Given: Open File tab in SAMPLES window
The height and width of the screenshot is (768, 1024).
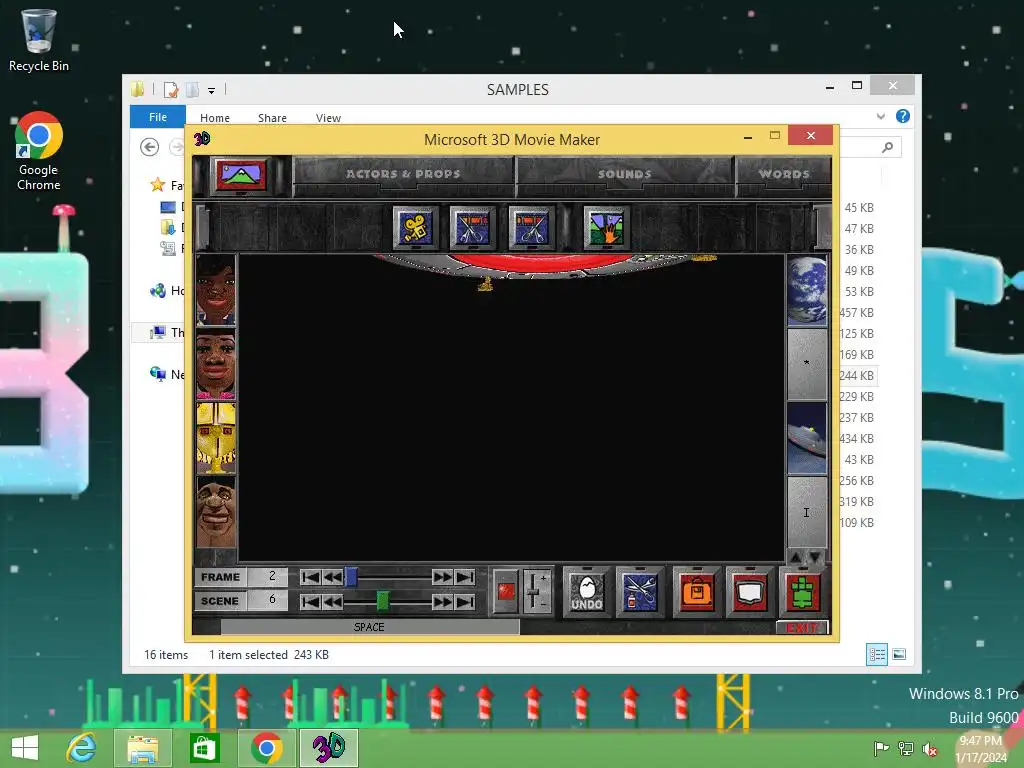Looking at the screenshot, I should click(x=157, y=117).
